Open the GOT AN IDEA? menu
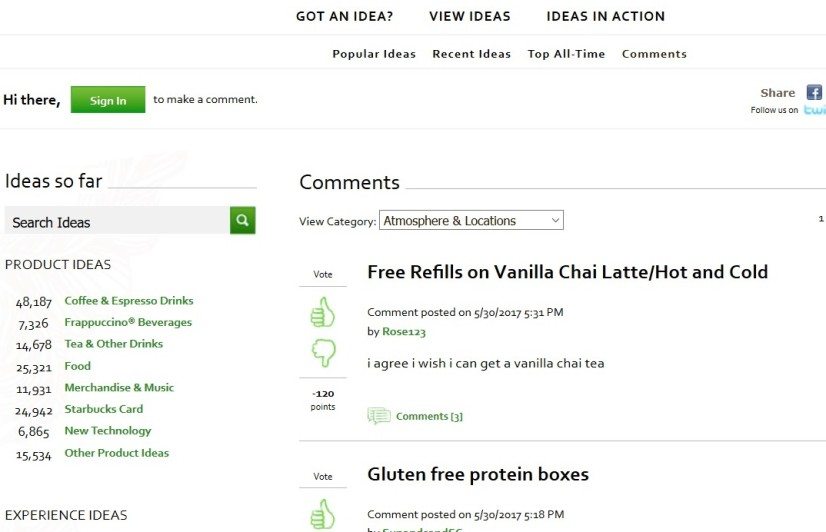826x532 pixels. (x=345, y=16)
